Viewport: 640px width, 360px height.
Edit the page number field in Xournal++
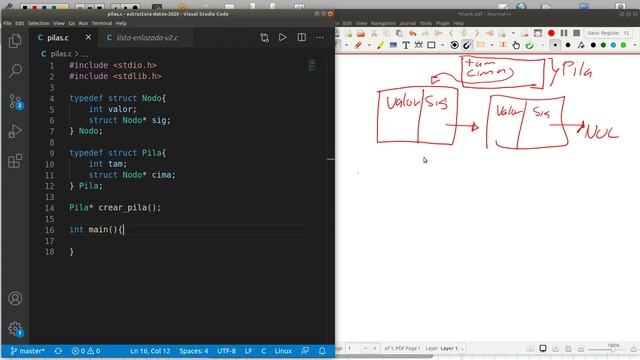(354, 349)
